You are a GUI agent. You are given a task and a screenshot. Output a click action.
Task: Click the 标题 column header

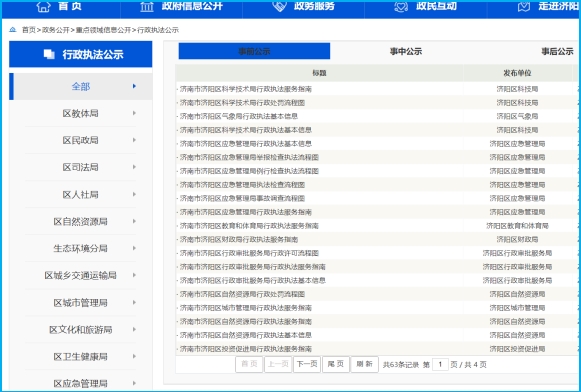319,73
